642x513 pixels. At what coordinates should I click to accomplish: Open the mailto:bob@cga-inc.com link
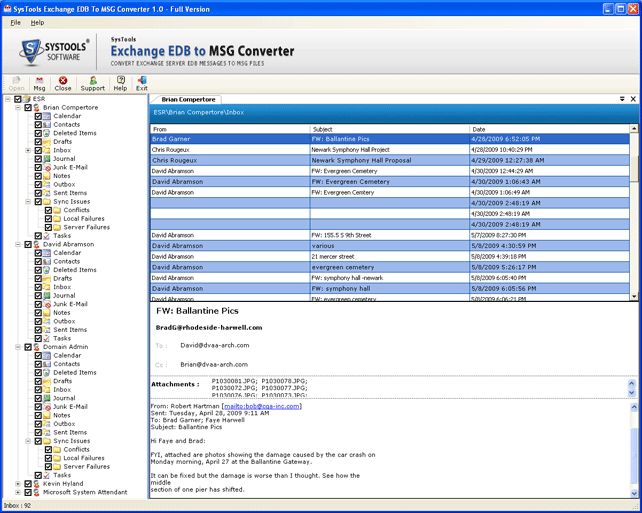coord(262,406)
